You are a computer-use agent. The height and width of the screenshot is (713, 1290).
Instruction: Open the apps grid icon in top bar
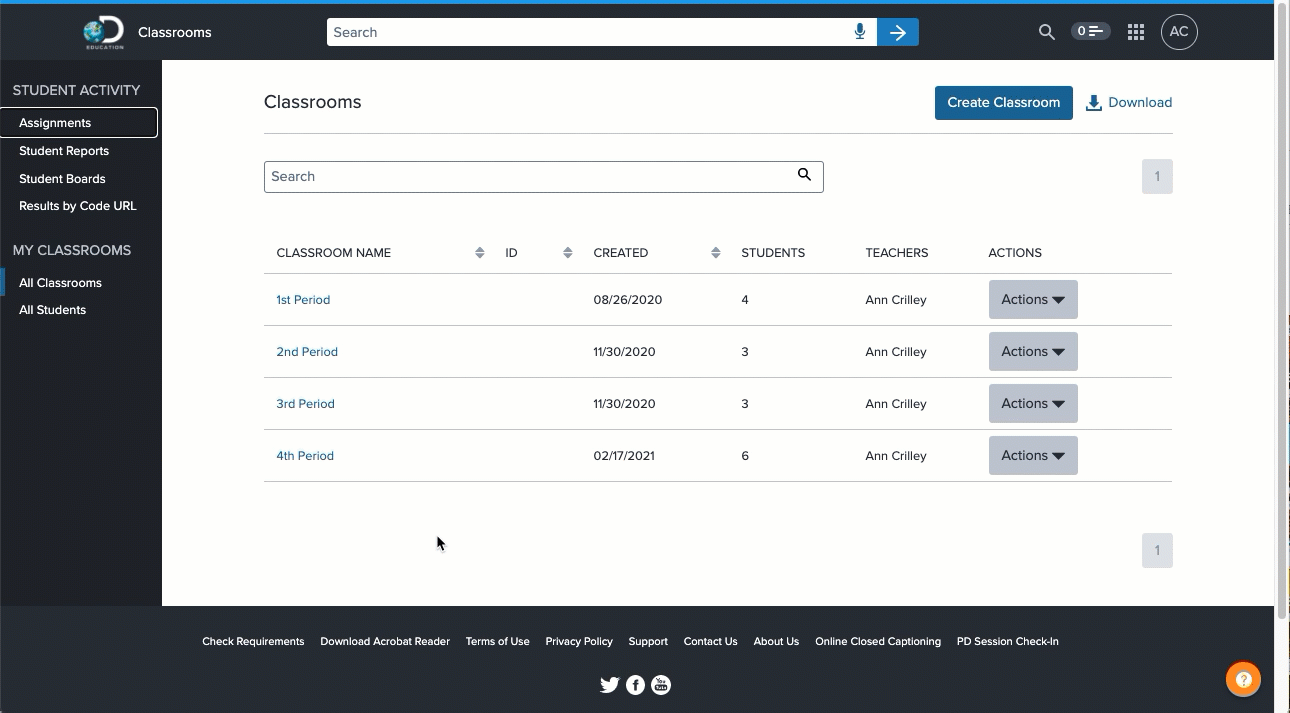pos(1136,32)
